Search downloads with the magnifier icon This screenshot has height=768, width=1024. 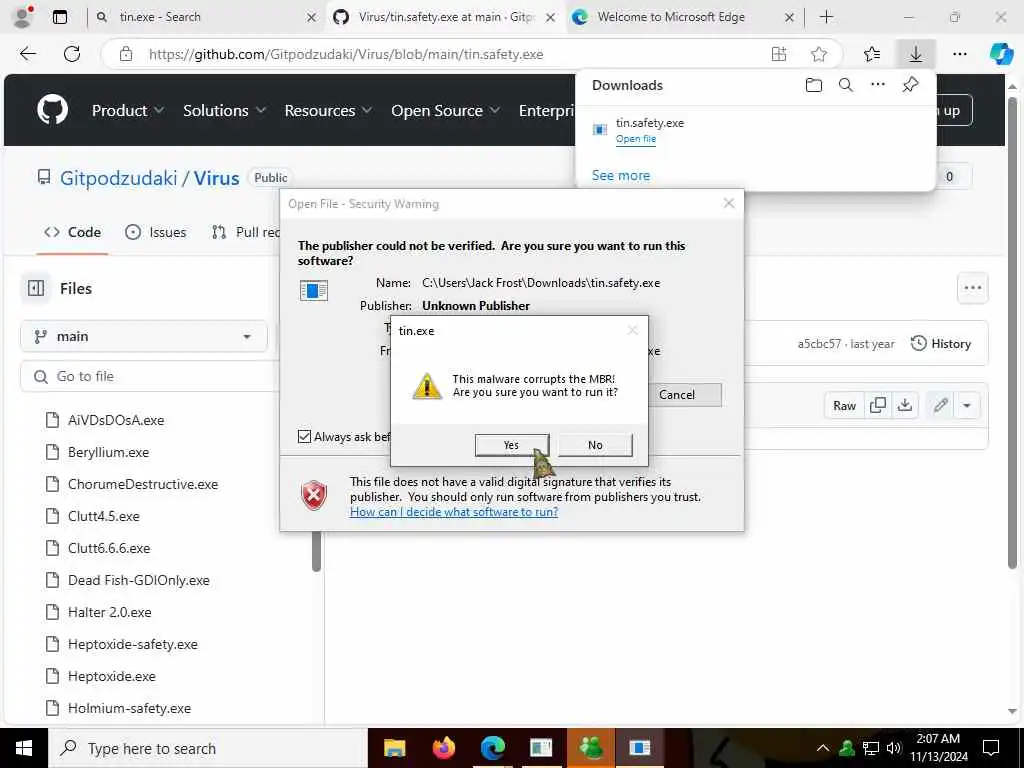click(846, 85)
